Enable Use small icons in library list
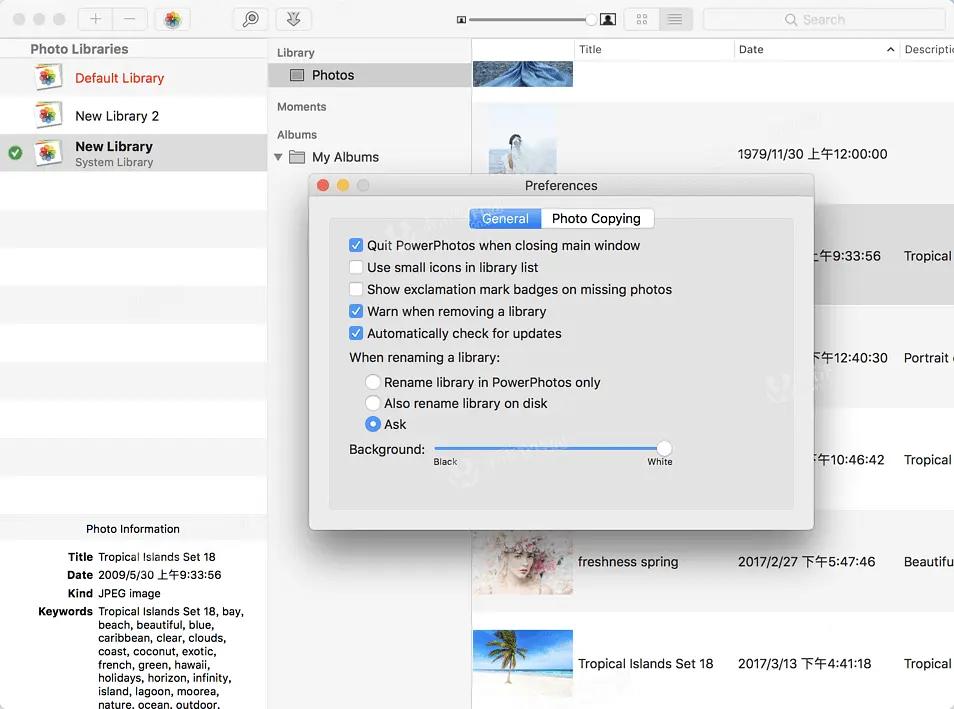Viewport: 954px width, 709px height. [x=356, y=267]
